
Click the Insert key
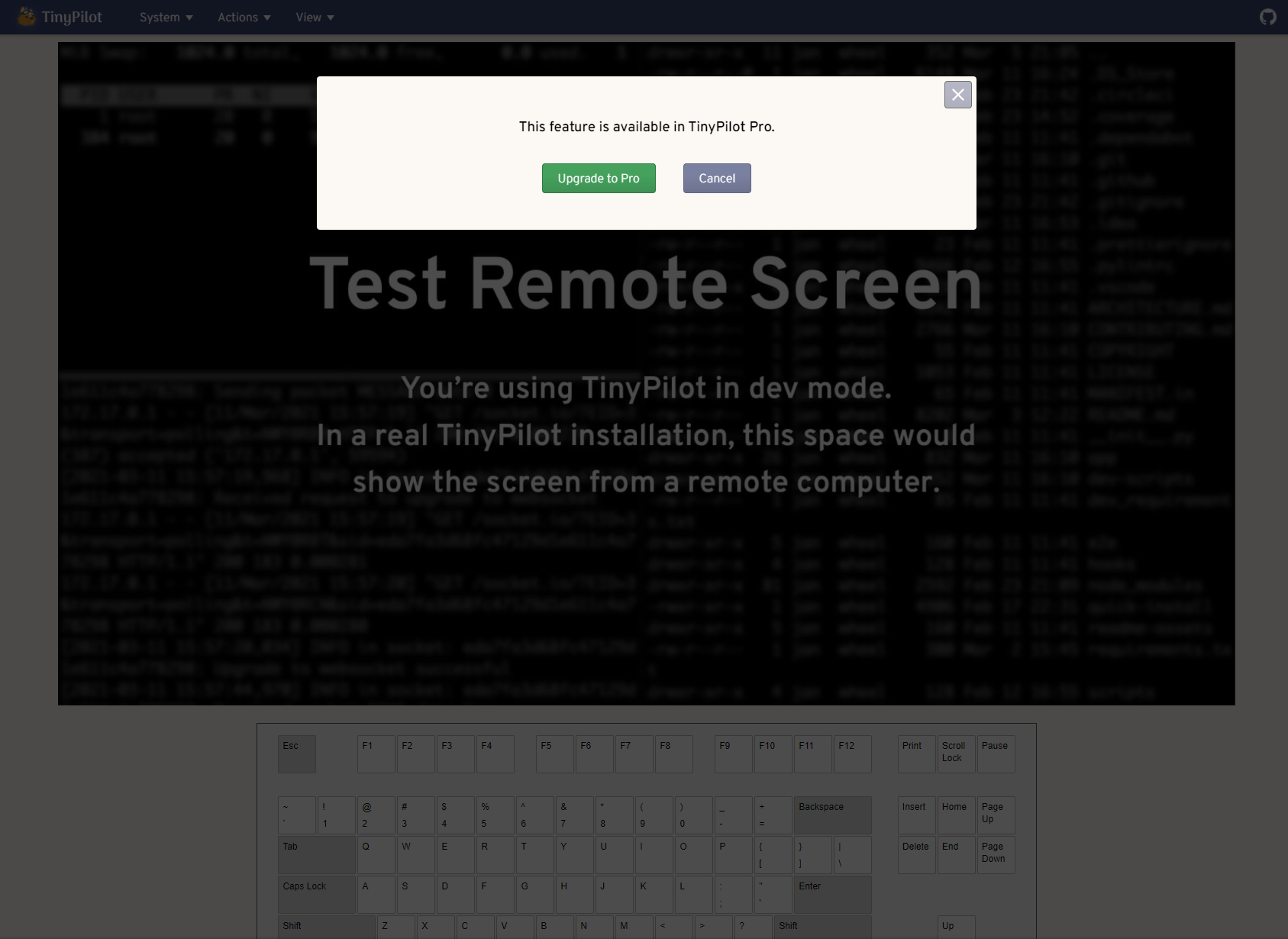(x=917, y=815)
